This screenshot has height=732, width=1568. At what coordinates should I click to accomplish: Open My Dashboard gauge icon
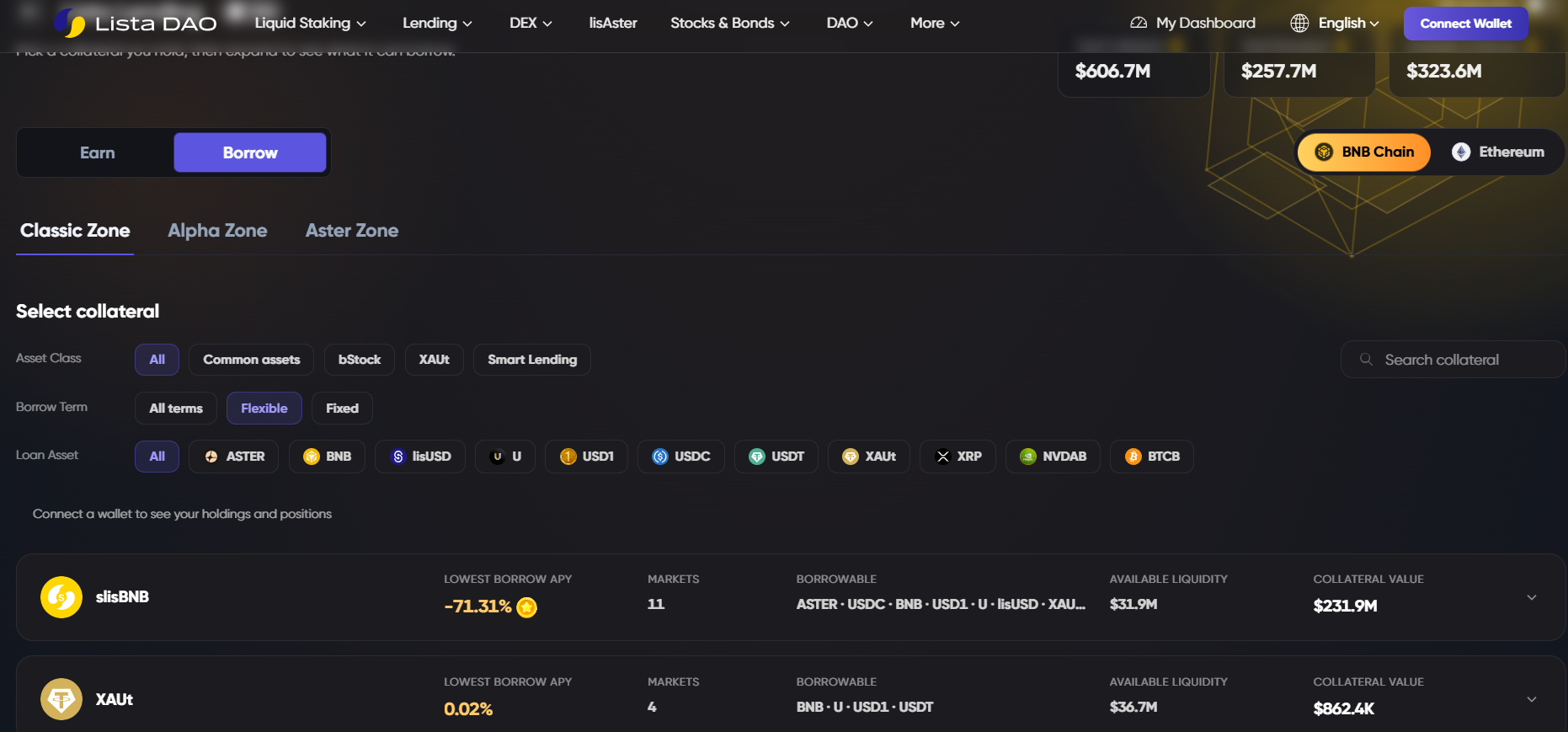[x=1139, y=23]
